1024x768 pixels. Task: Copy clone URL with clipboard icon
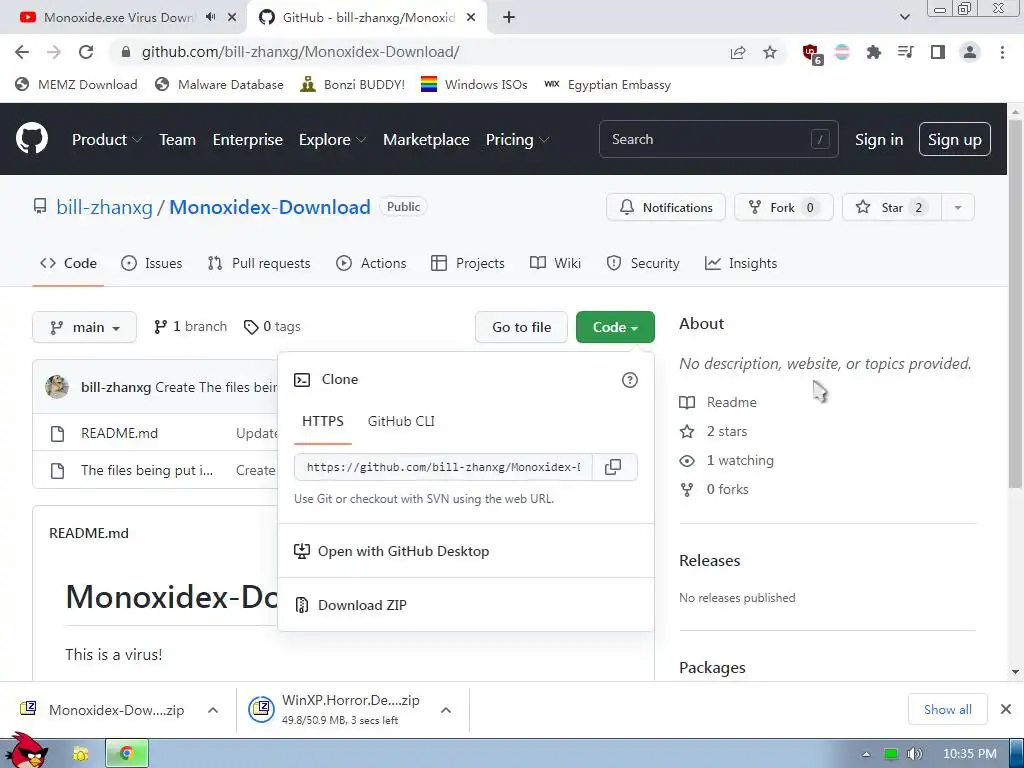pyautogui.click(x=613, y=467)
